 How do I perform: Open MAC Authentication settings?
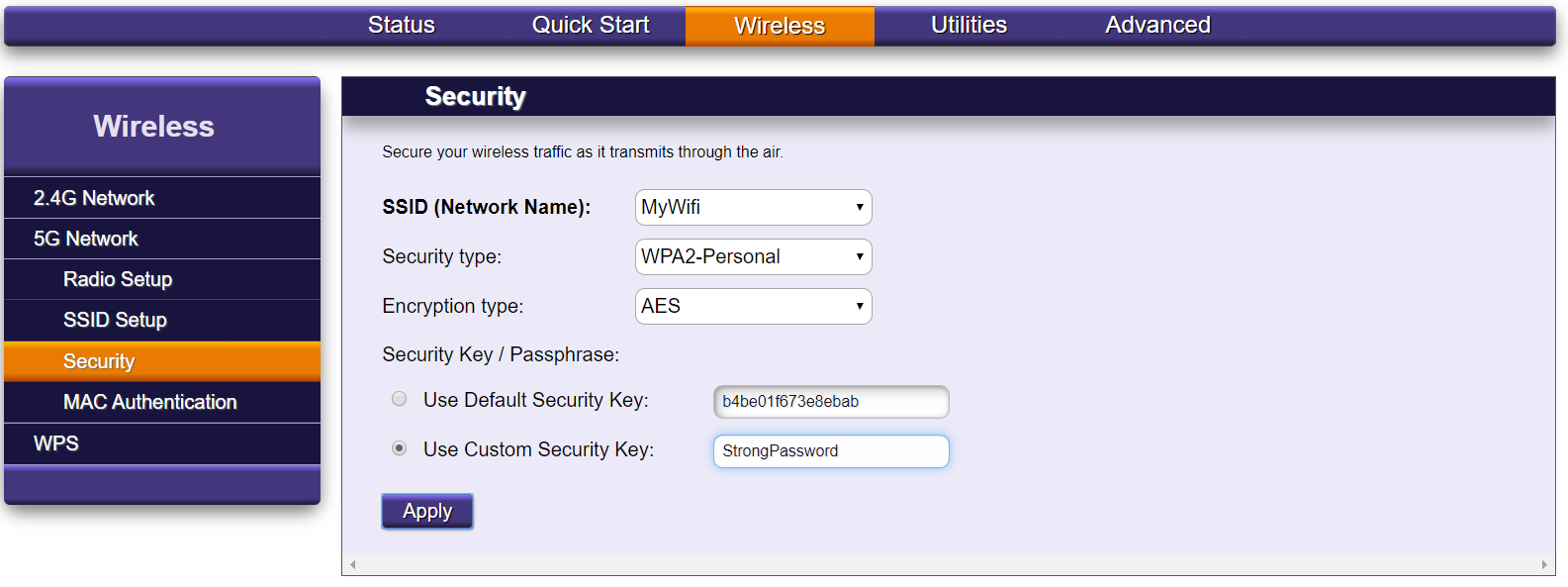pos(150,402)
